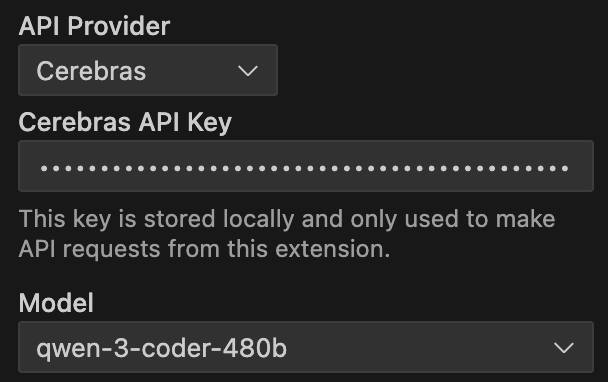608x382 pixels.
Task: Click the Cerebras API Key label
Action: point(125,123)
